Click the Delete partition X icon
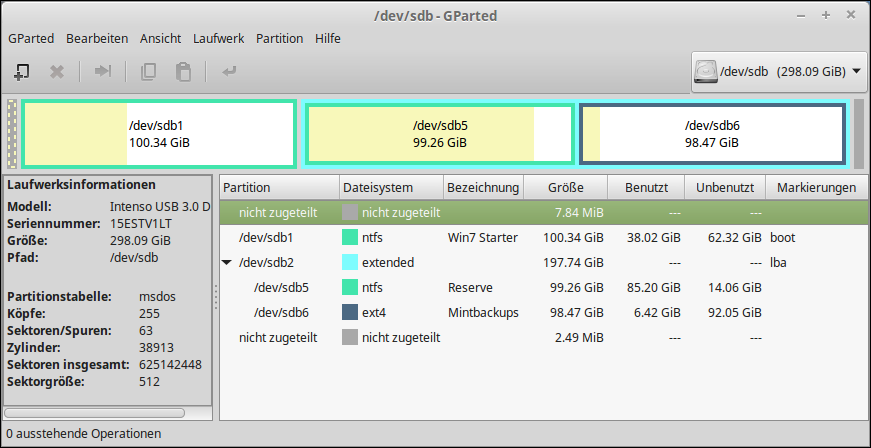 coord(57,72)
